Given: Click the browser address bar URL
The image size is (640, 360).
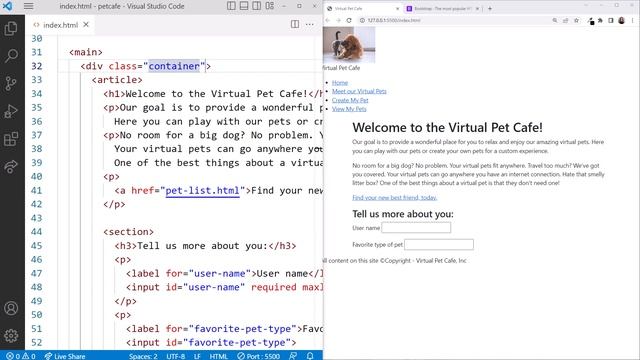Looking at the screenshot, I should 394,20.
